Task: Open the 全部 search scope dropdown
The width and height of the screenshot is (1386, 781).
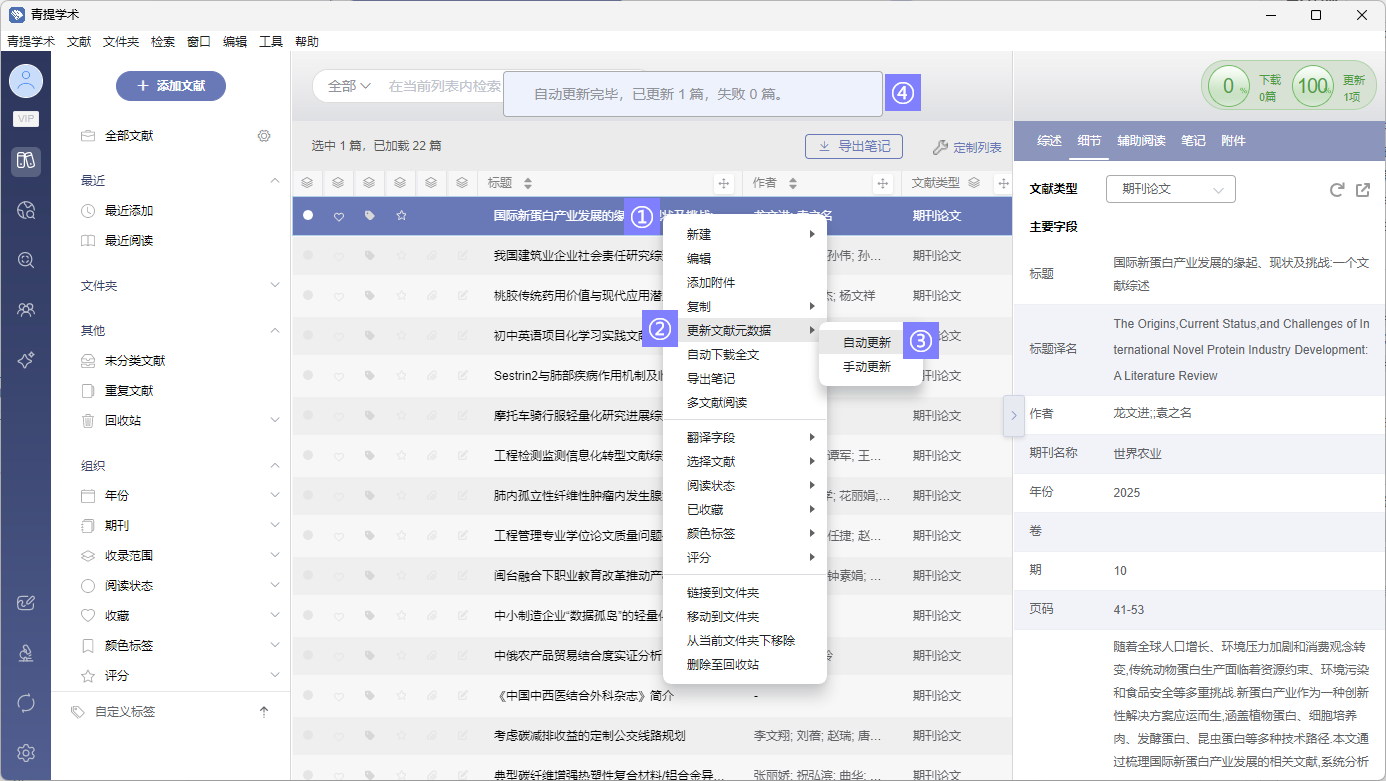Action: 349,87
